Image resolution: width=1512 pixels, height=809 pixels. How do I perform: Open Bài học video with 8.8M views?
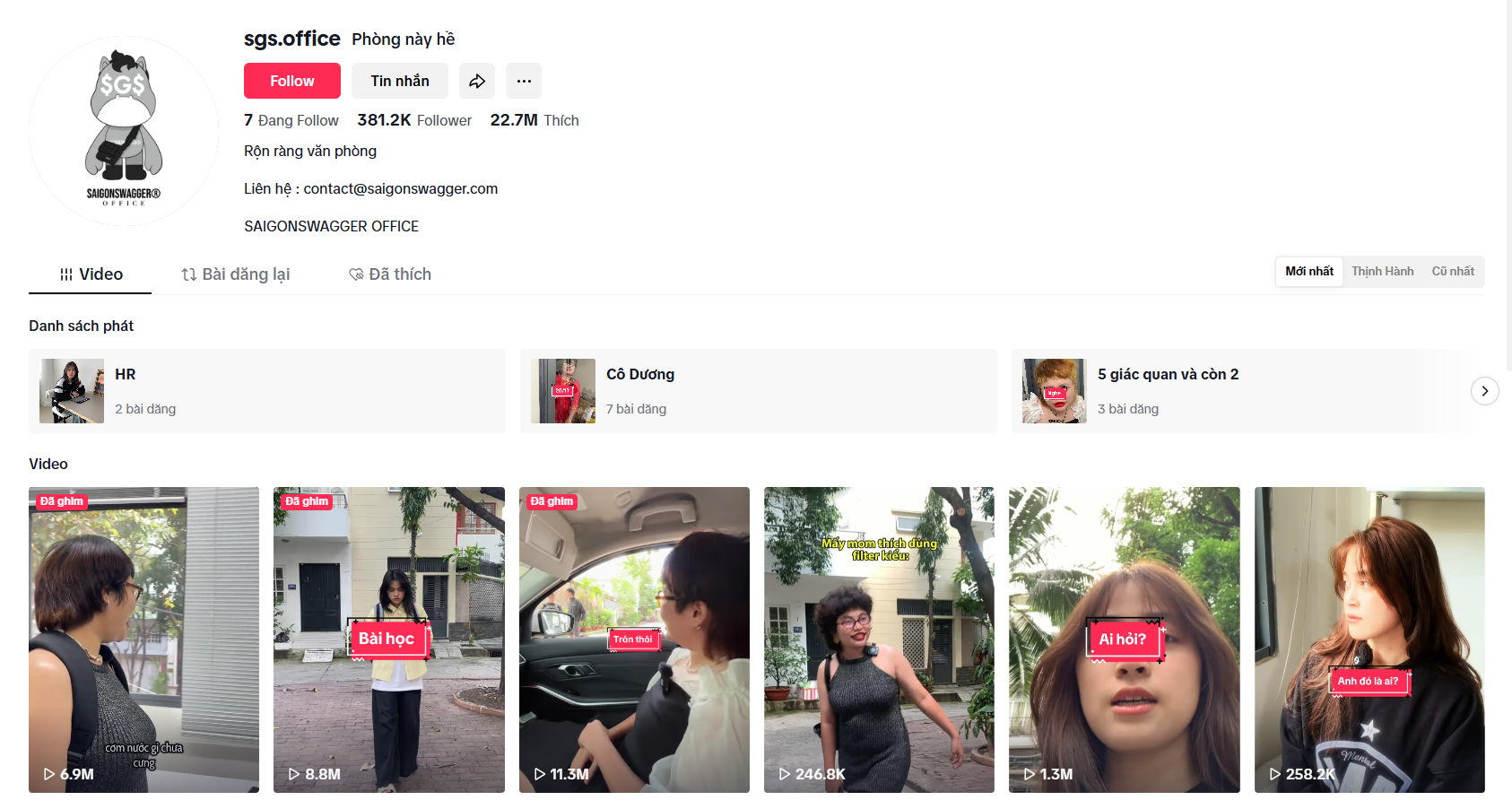(x=389, y=639)
